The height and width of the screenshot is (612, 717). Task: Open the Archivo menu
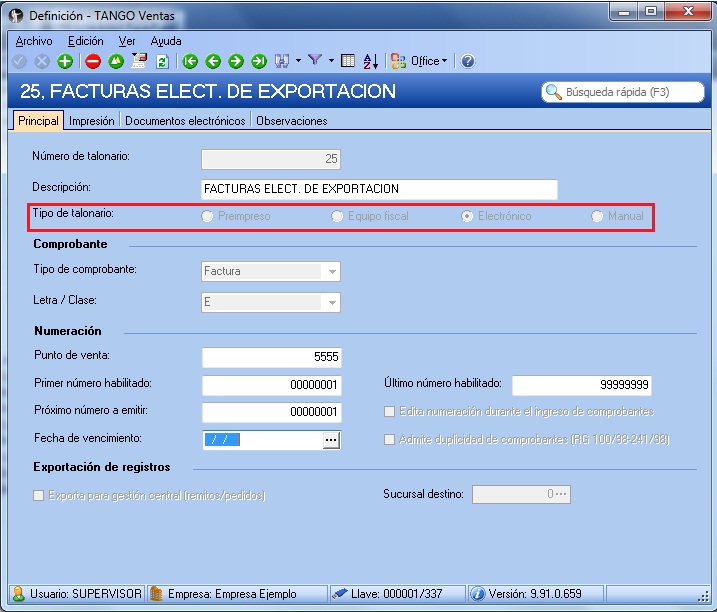[34, 41]
